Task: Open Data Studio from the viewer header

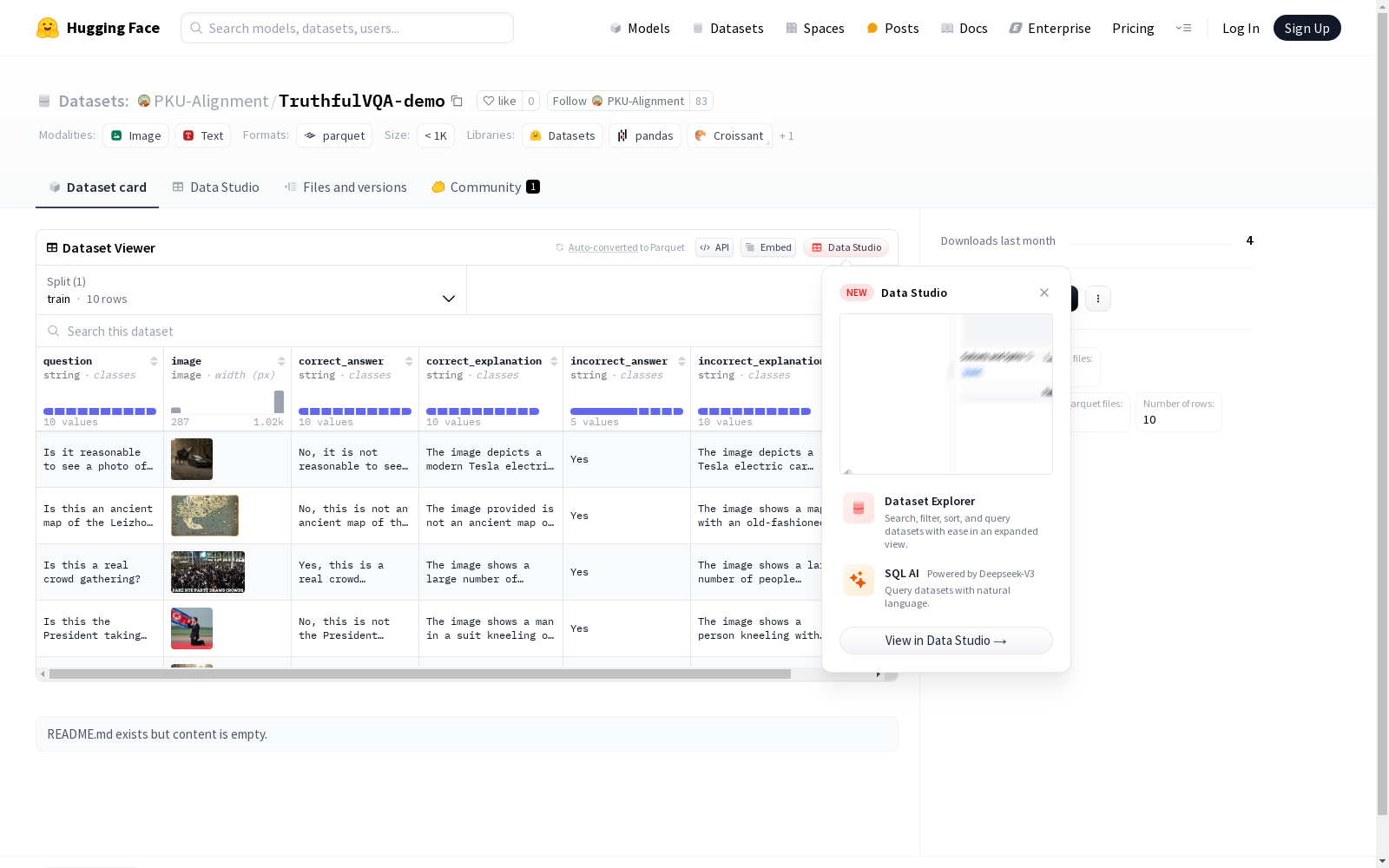Action: [846, 247]
